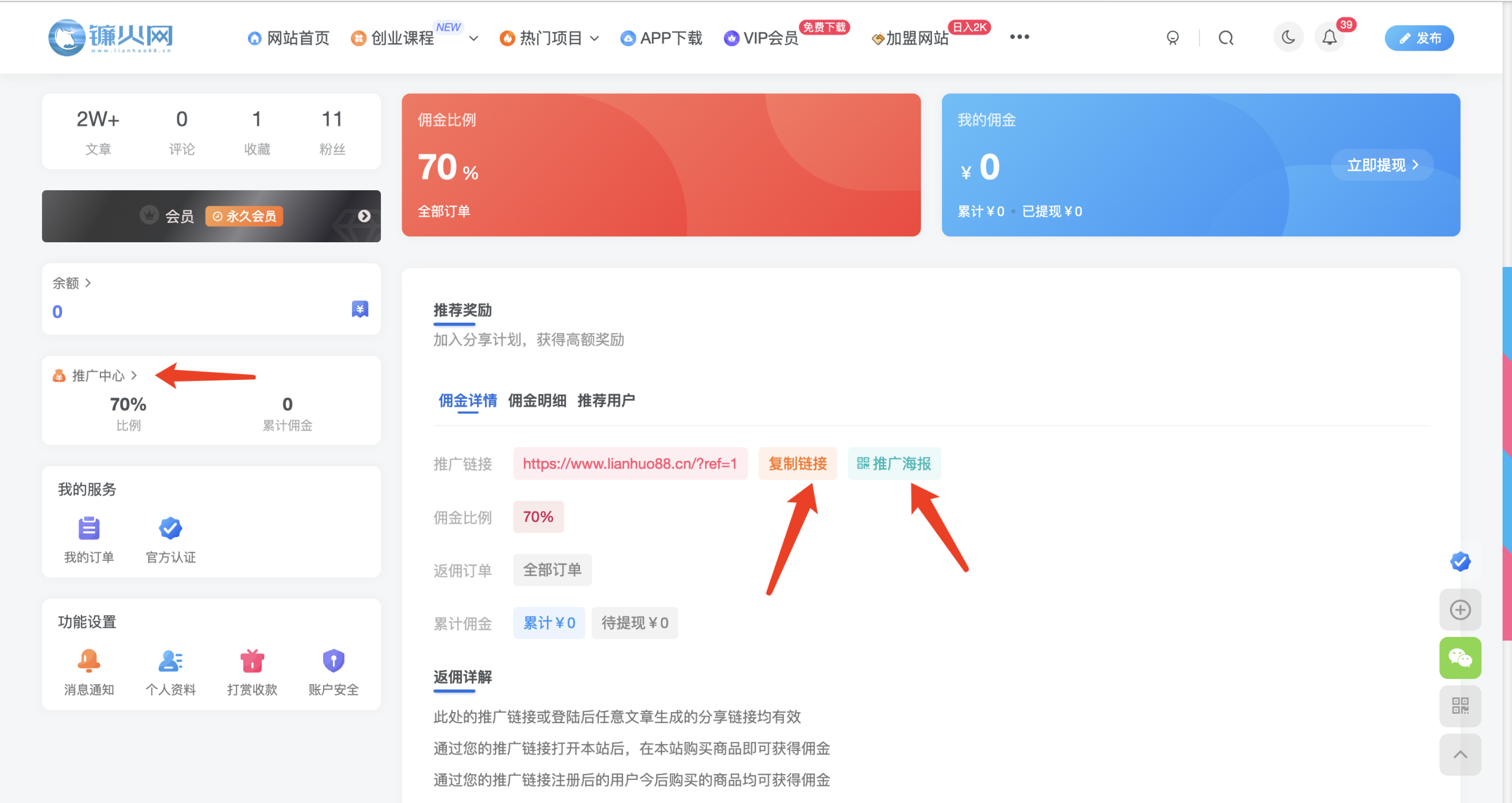Open the ellipsis more-options menu
The width and height of the screenshot is (1512, 803).
tap(1019, 37)
